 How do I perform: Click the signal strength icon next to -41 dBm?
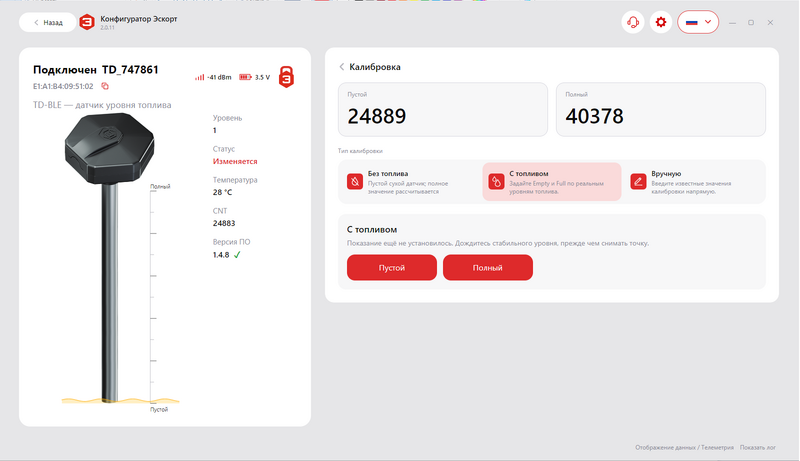199,78
